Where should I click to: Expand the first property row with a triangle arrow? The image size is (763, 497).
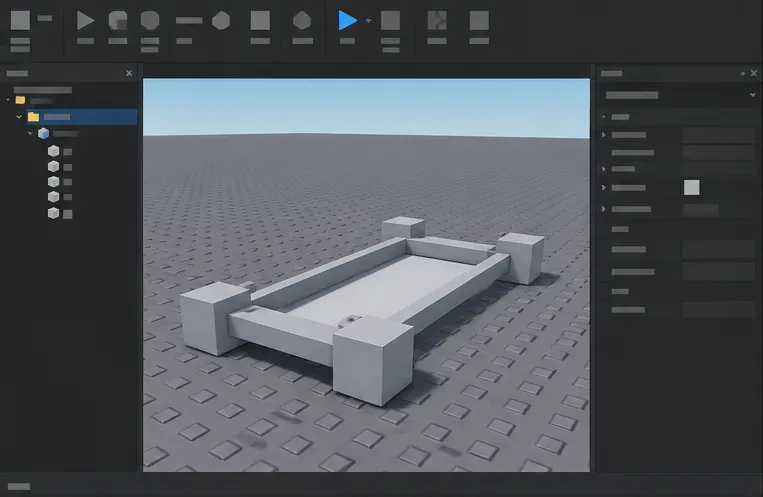point(603,134)
